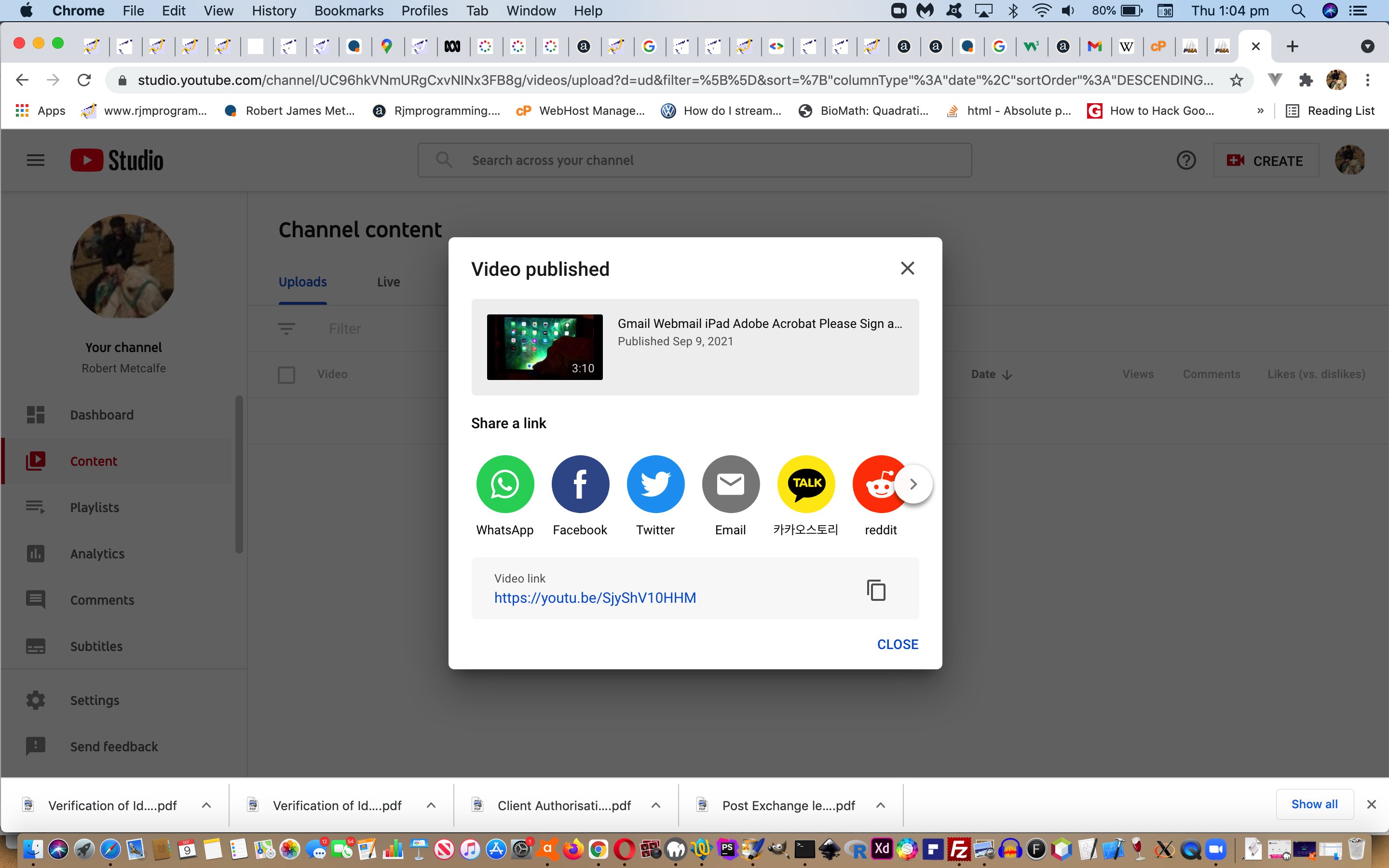Open Subtitles in the sidebar

point(117,646)
